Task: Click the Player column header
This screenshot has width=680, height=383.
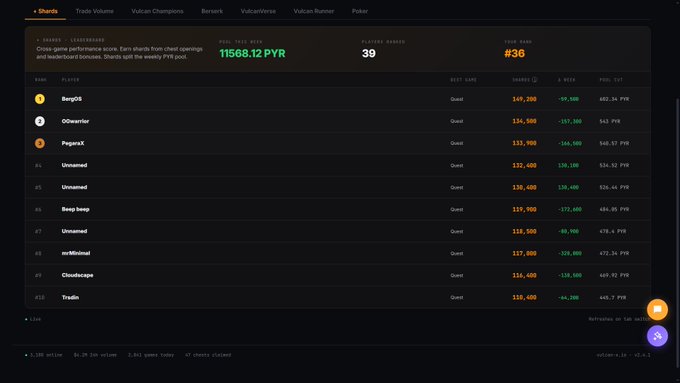Action: click(70, 80)
